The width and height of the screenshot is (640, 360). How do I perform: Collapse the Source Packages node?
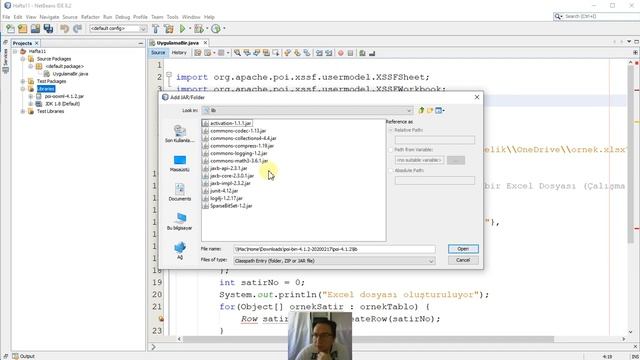pyautogui.click(x=23, y=59)
